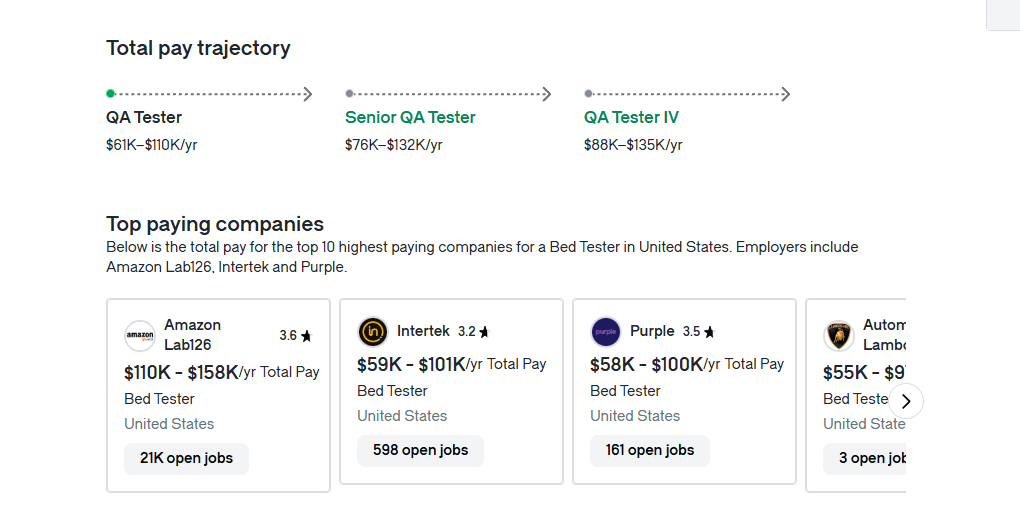Click the Purple 3.5 rating star

tap(709, 332)
